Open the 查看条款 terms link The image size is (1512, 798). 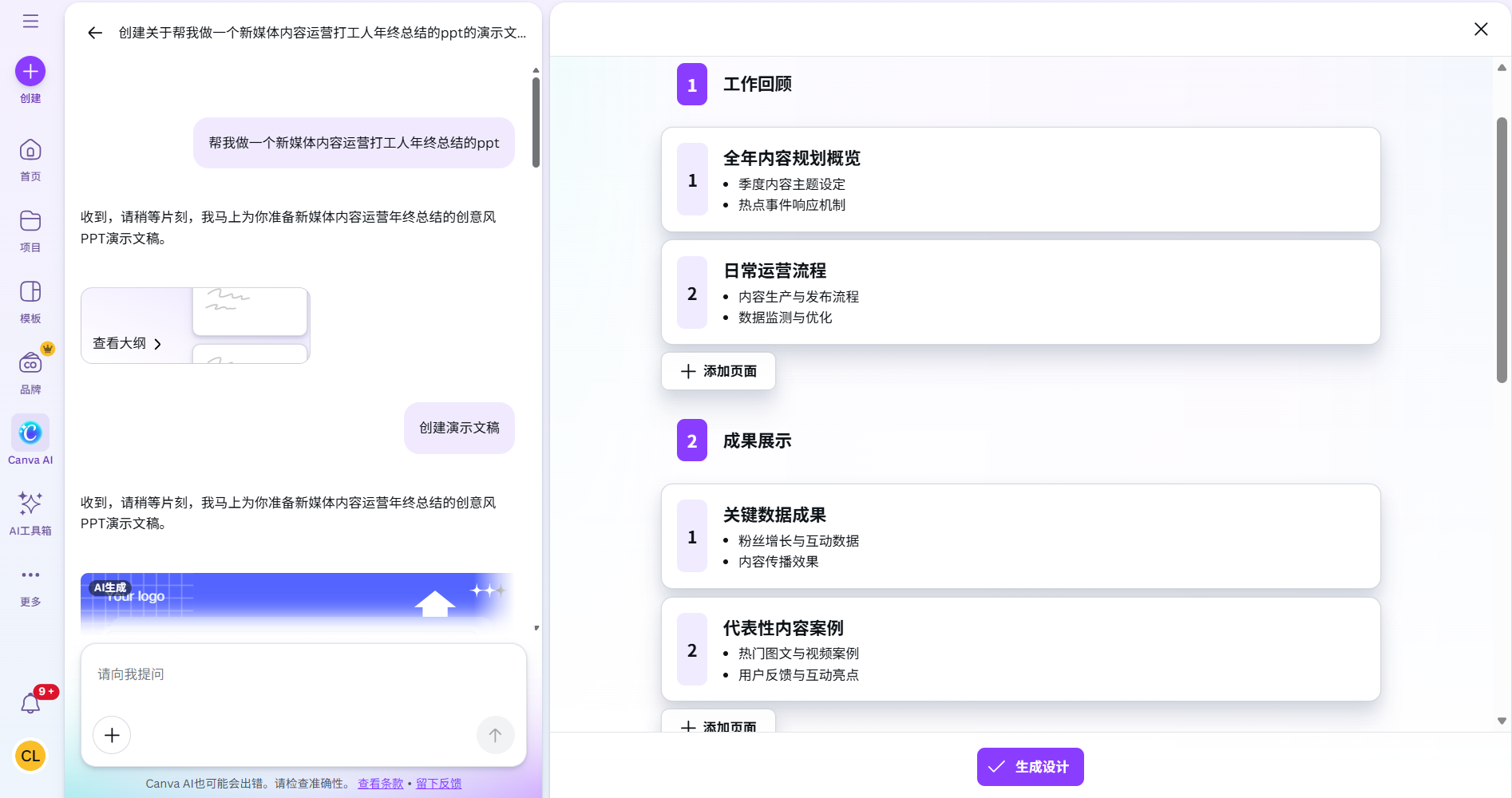[380, 783]
